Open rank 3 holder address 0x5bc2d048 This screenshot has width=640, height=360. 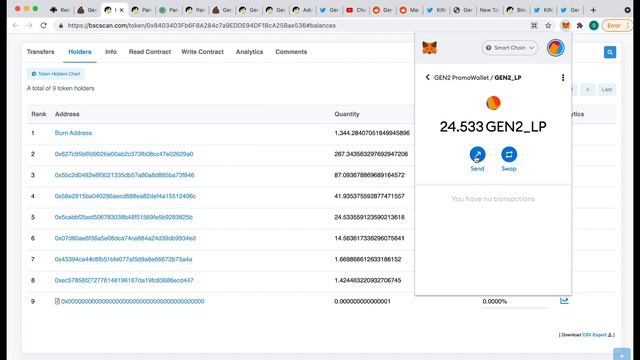(x=124, y=175)
